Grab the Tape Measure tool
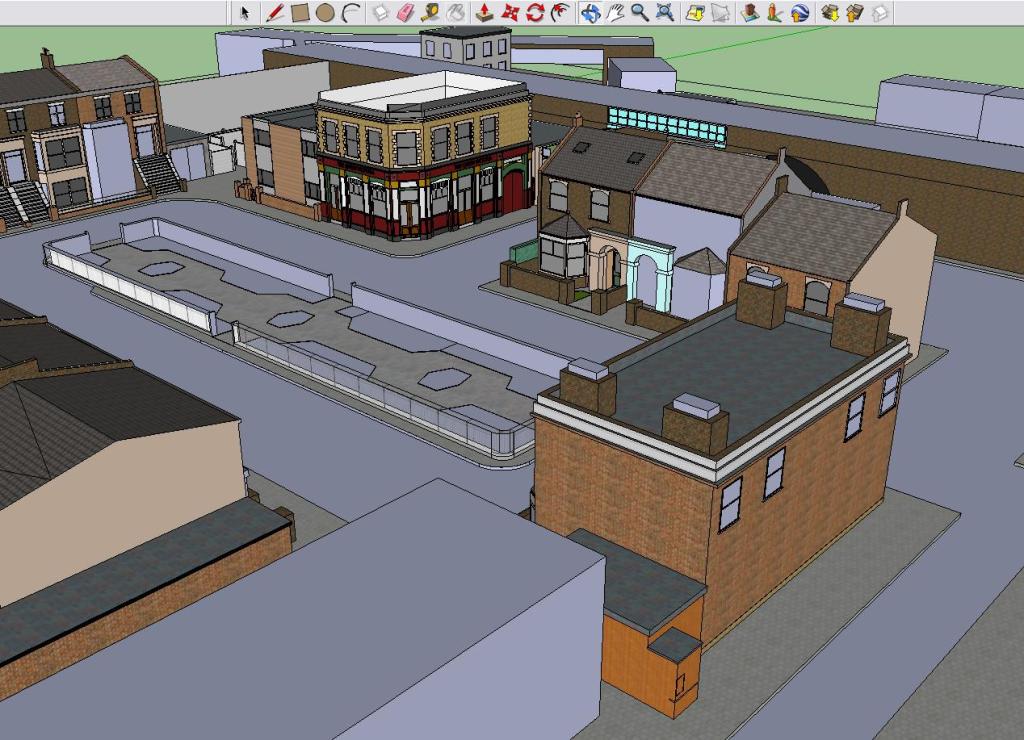 [432, 13]
